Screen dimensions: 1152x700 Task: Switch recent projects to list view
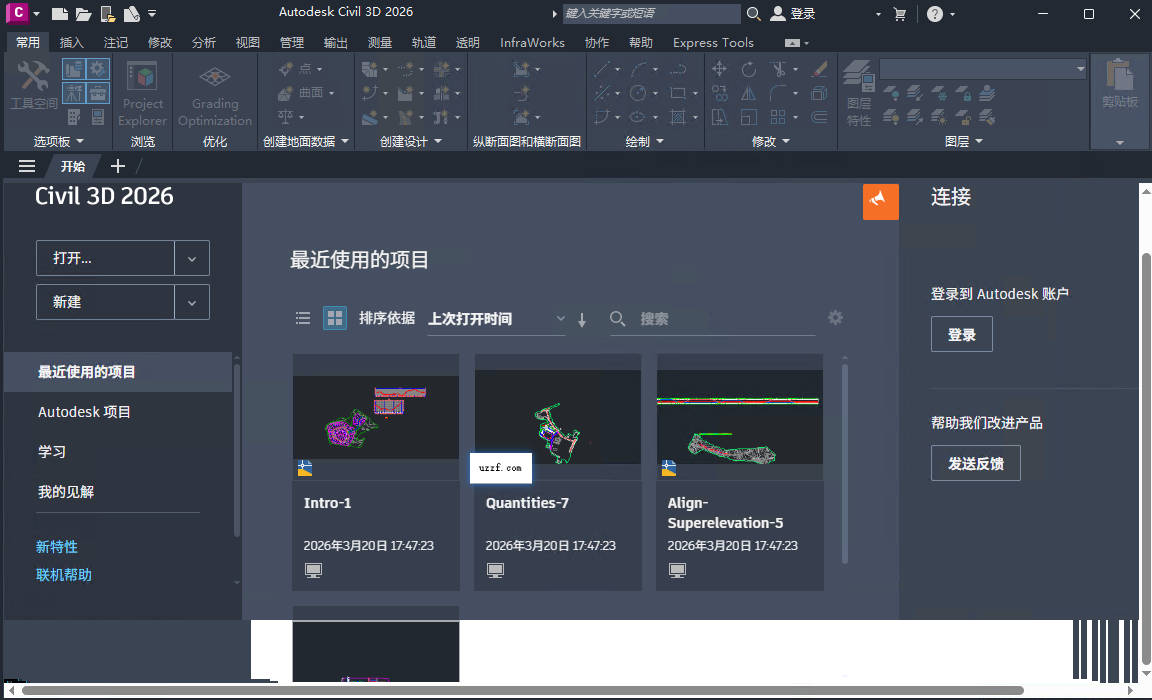(x=303, y=317)
